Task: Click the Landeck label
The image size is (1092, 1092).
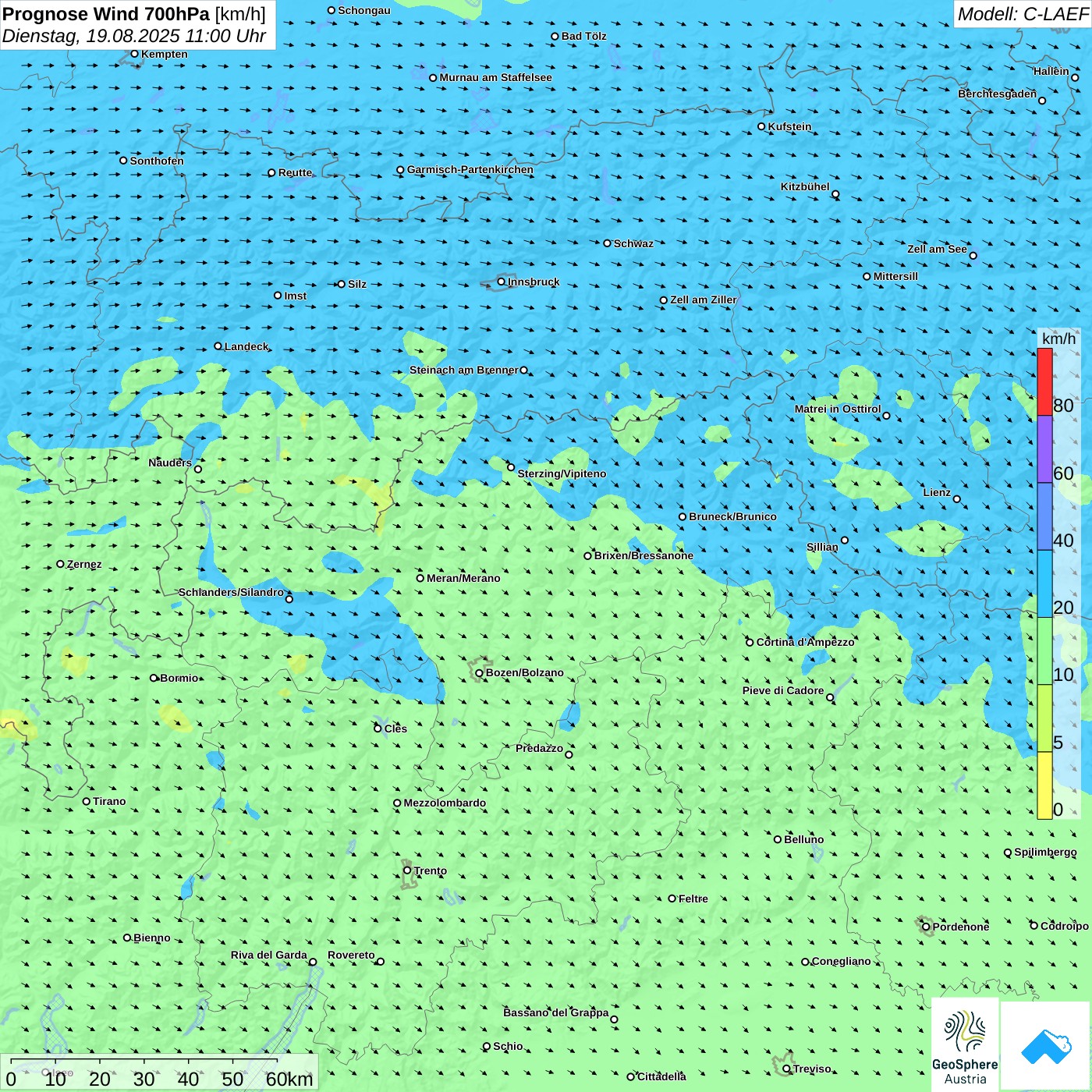Action: point(246,346)
